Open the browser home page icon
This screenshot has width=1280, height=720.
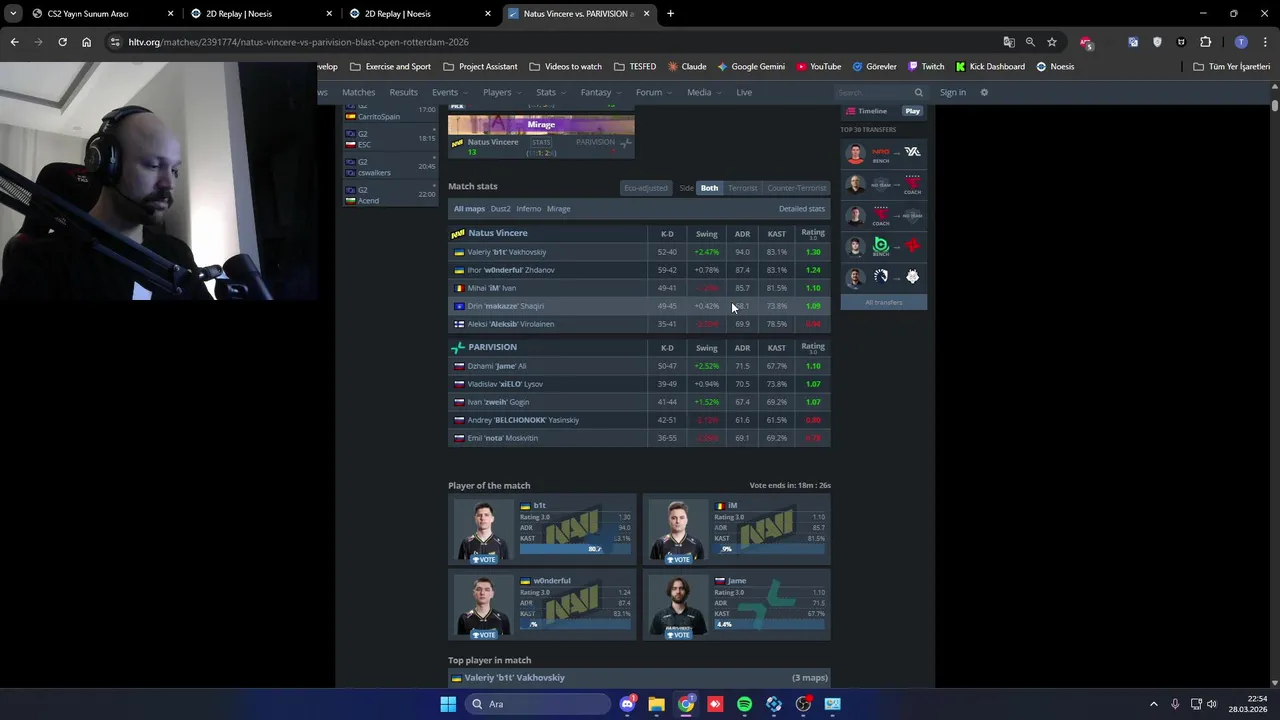[x=86, y=42]
